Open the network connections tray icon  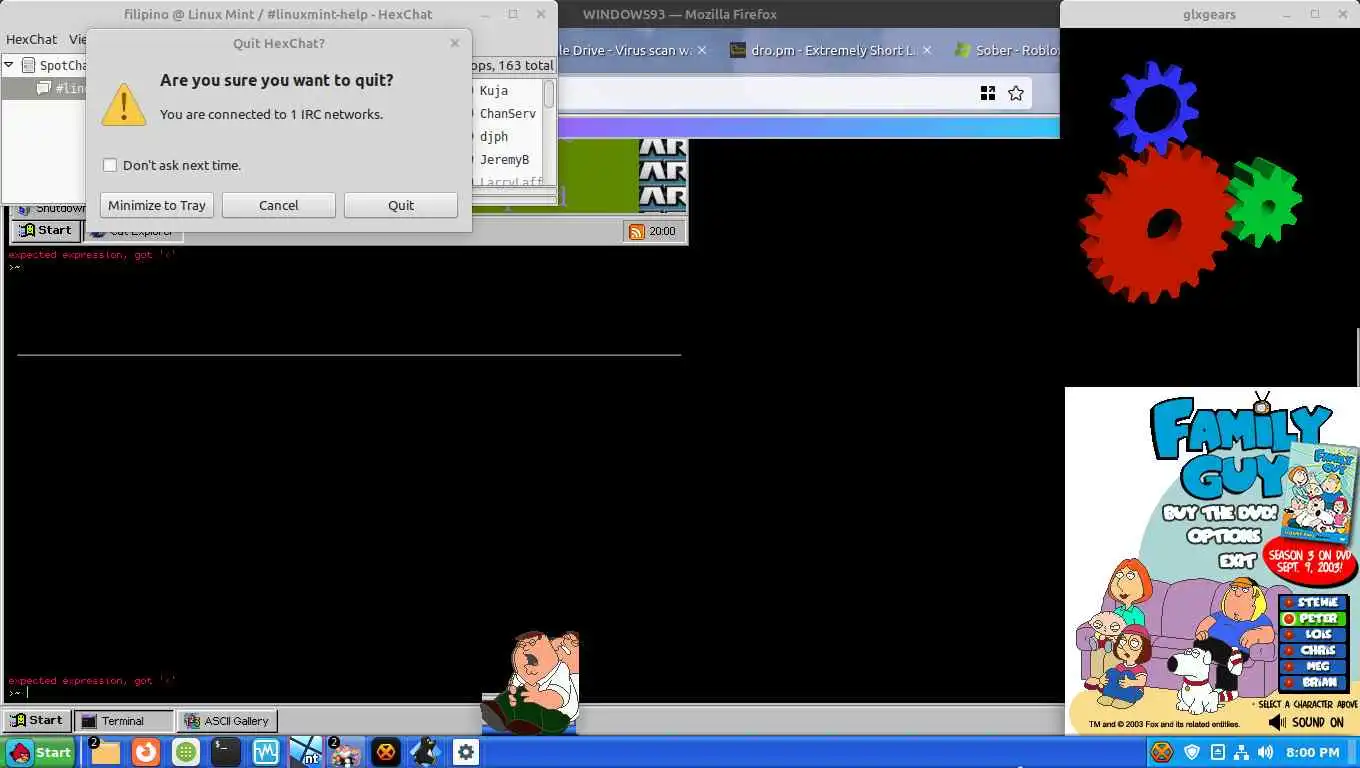click(1241, 752)
